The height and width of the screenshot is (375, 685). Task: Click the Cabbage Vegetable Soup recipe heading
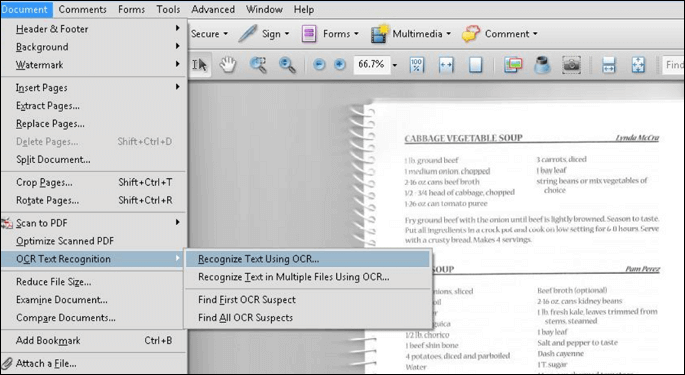(x=464, y=138)
